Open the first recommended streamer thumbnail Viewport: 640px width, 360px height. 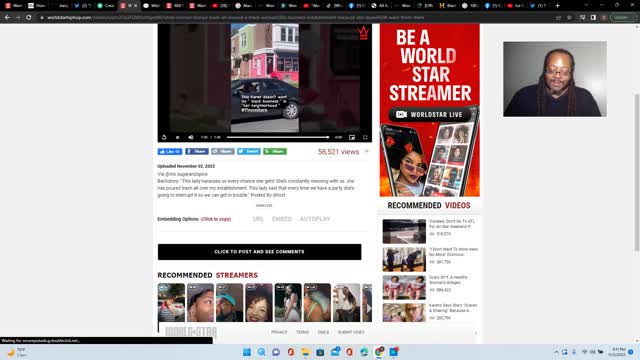(171, 302)
